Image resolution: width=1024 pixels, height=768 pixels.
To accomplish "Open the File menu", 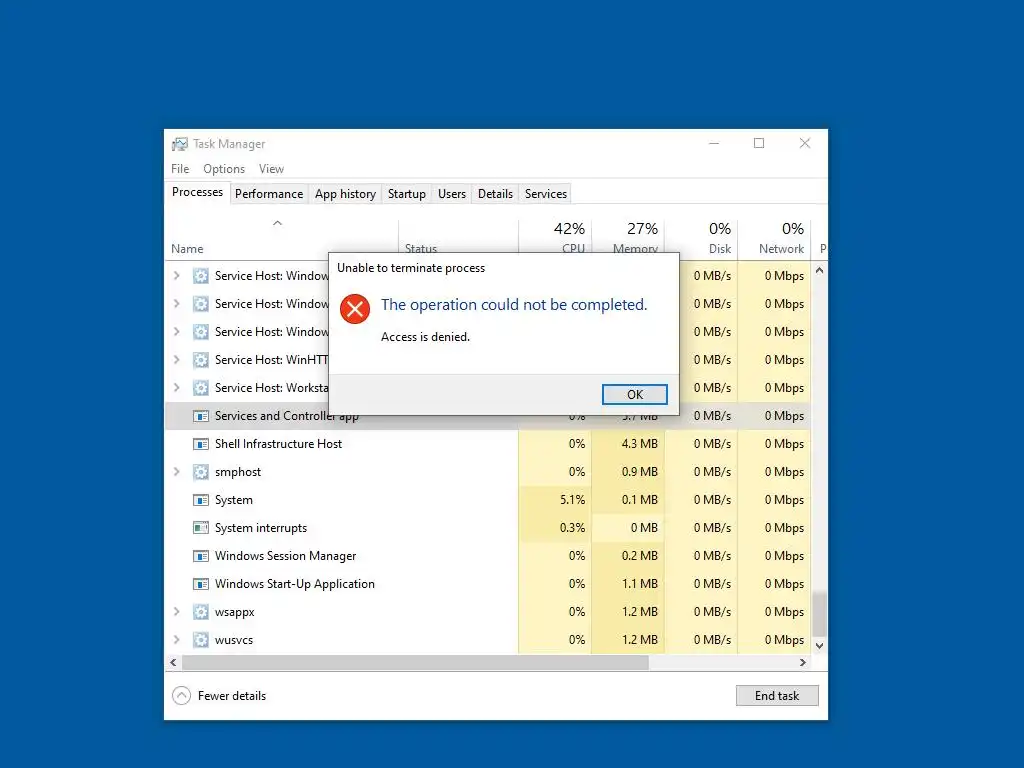I will tap(180, 168).
